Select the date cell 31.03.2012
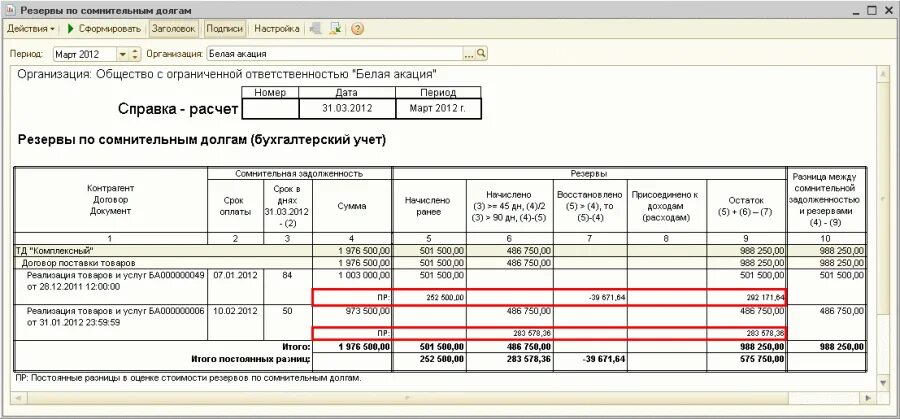The height and width of the screenshot is (419, 900). point(347,108)
